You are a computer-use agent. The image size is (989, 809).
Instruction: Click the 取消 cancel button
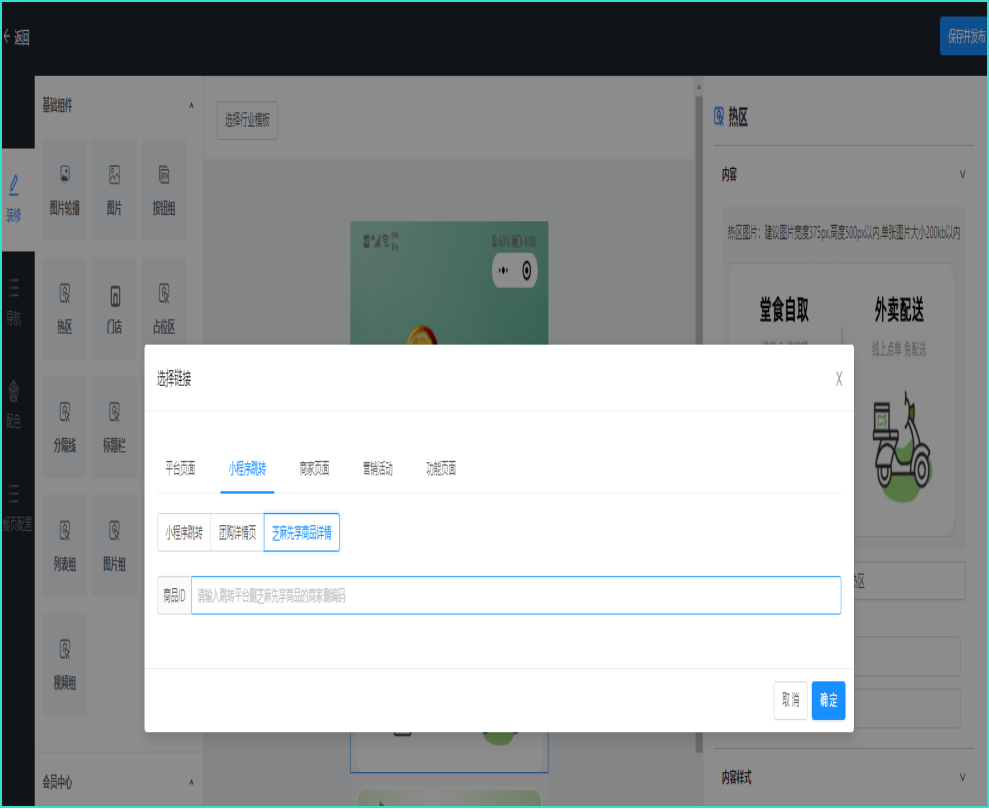point(790,701)
